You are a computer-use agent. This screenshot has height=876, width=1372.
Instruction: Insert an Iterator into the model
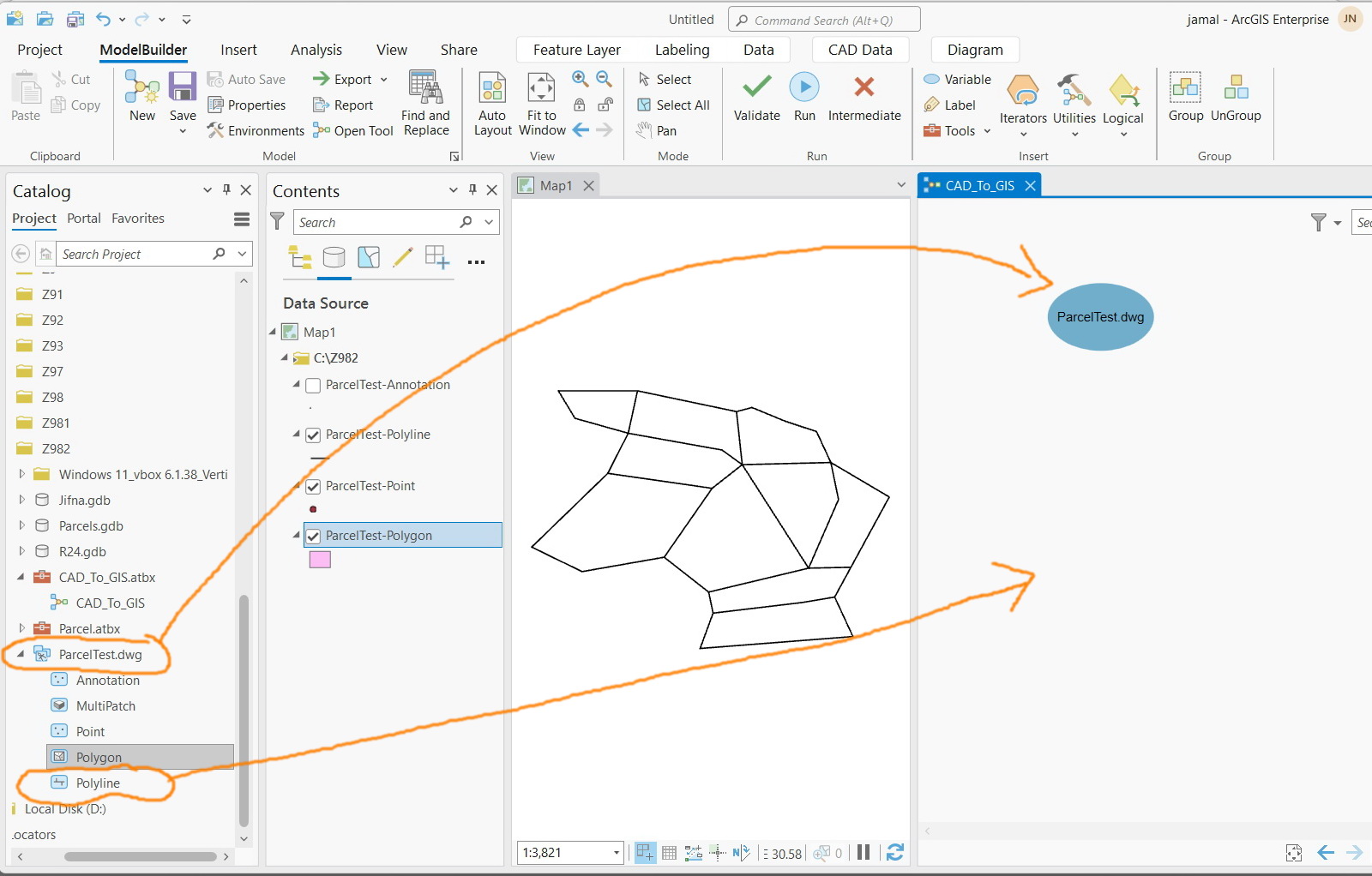click(x=1022, y=101)
